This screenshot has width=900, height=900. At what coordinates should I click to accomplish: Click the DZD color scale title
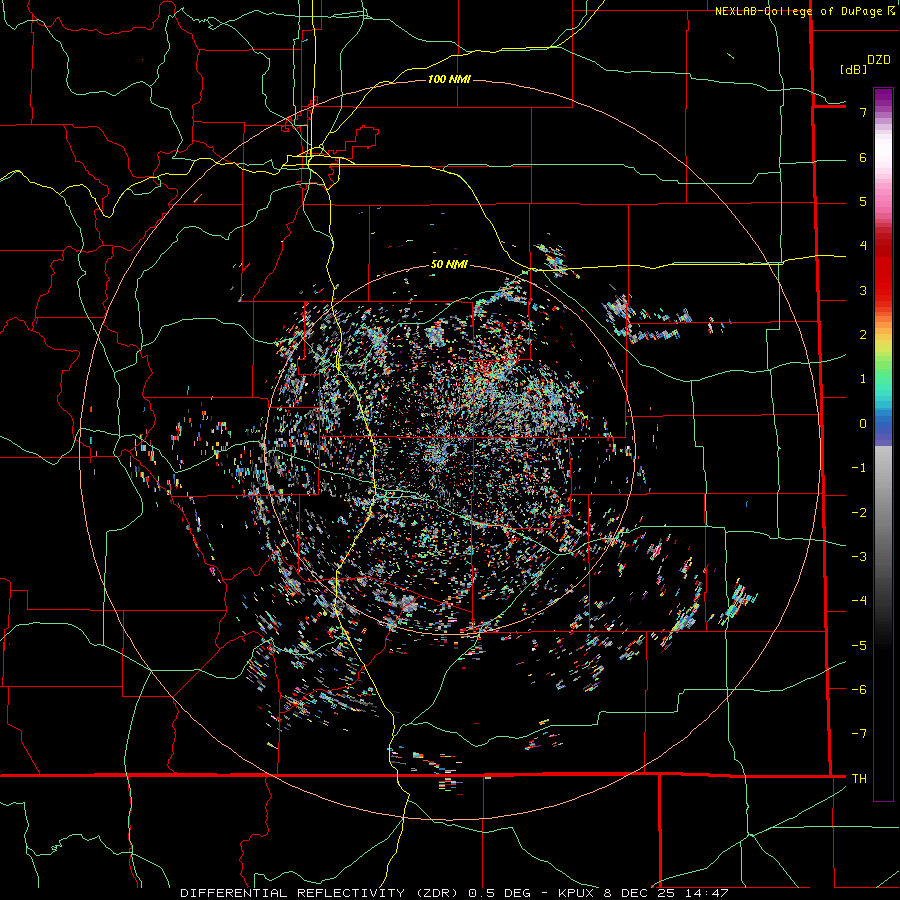(879, 60)
